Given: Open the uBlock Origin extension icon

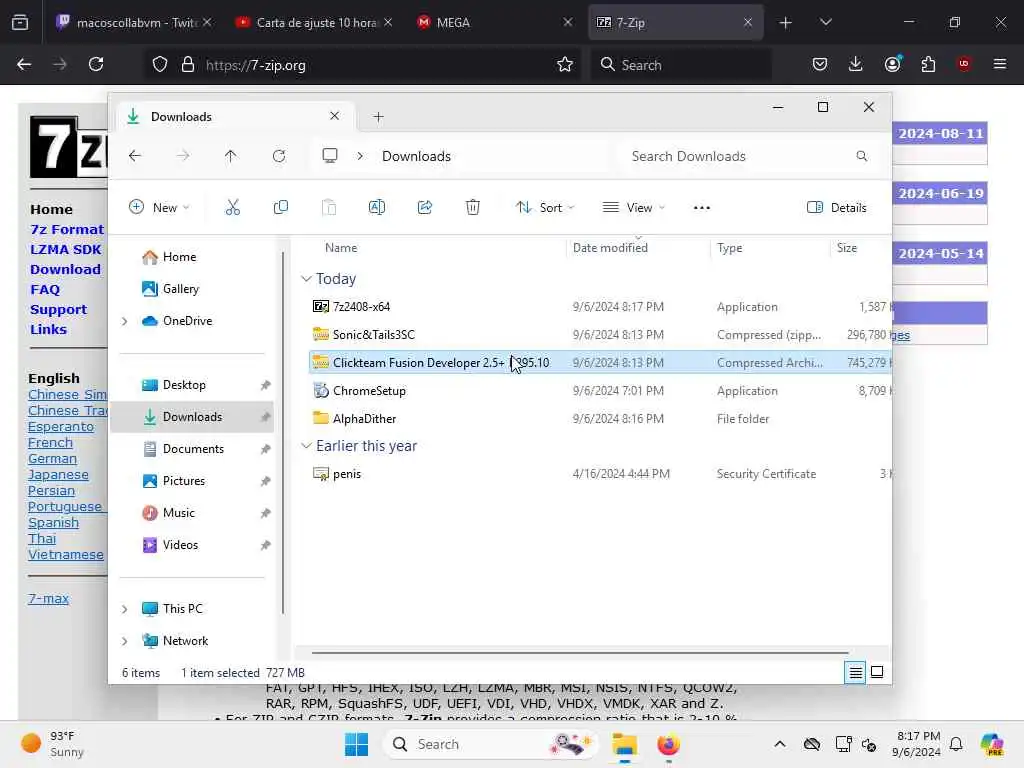Looking at the screenshot, I should click(x=964, y=64).
